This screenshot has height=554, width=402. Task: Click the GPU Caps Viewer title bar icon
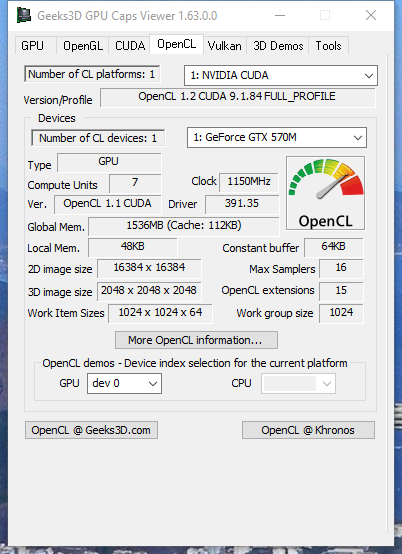[24, 15]
